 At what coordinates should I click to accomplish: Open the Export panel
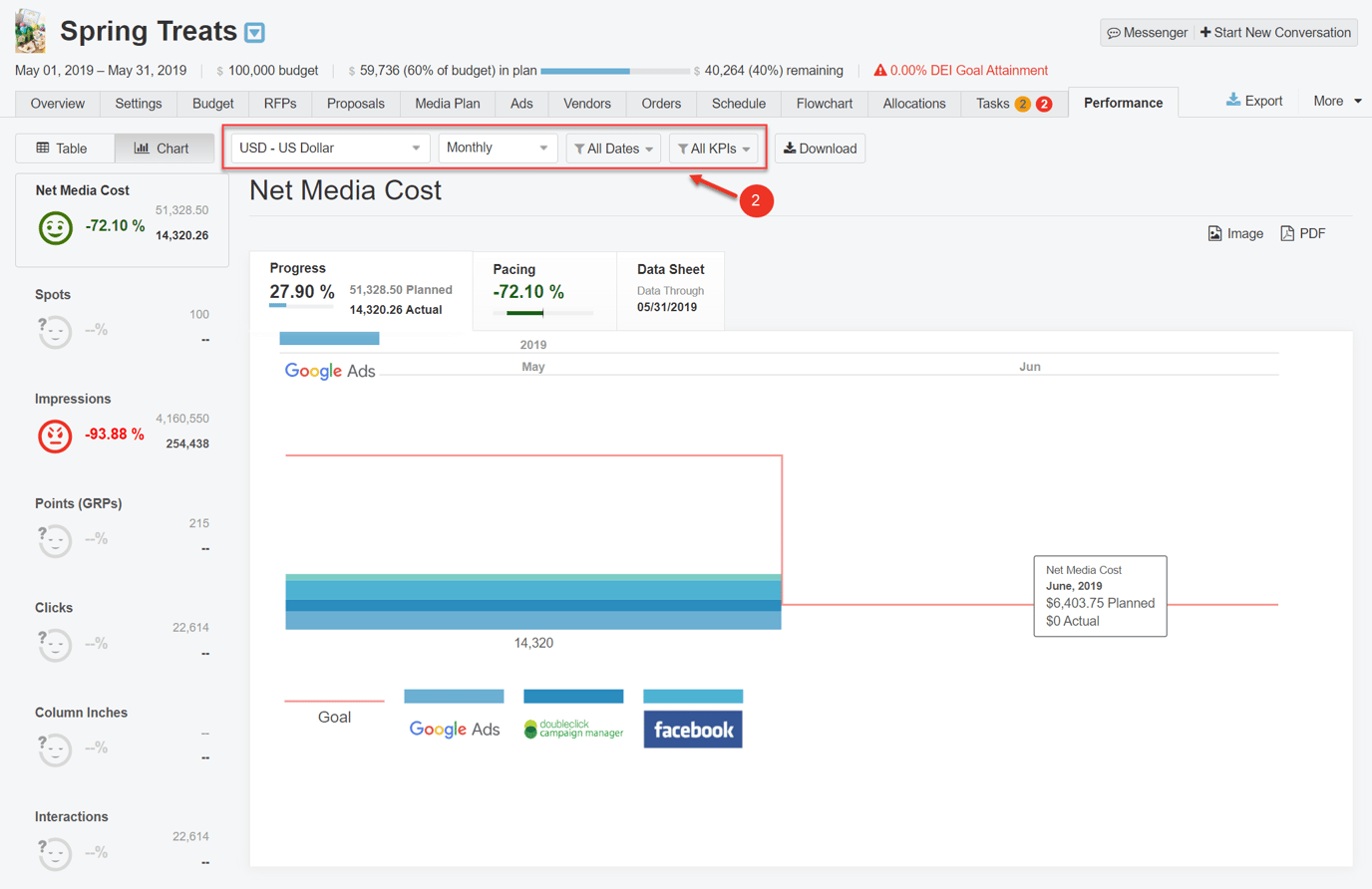(x=1254, y=101)
